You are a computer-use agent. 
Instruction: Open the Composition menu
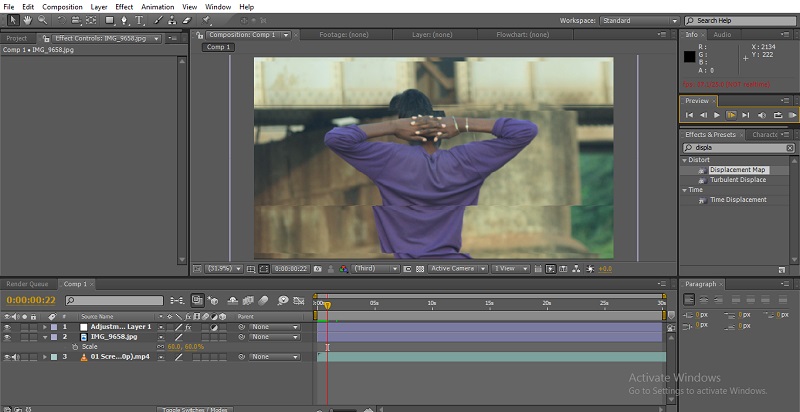(x=62, y=7)
